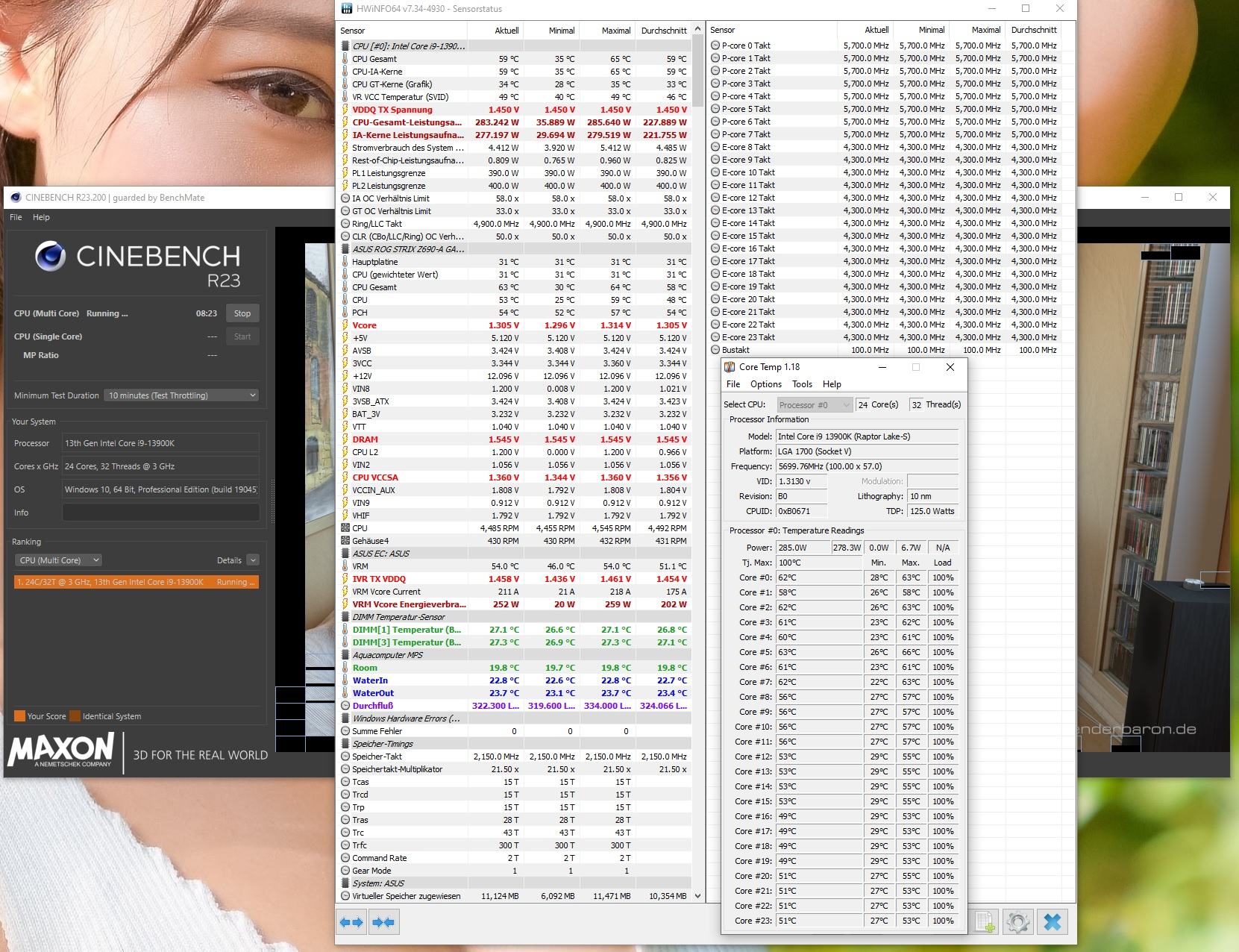1239x952 pixels.
Task: Click right panel Durchschnitt column header
Action: 1034,30
